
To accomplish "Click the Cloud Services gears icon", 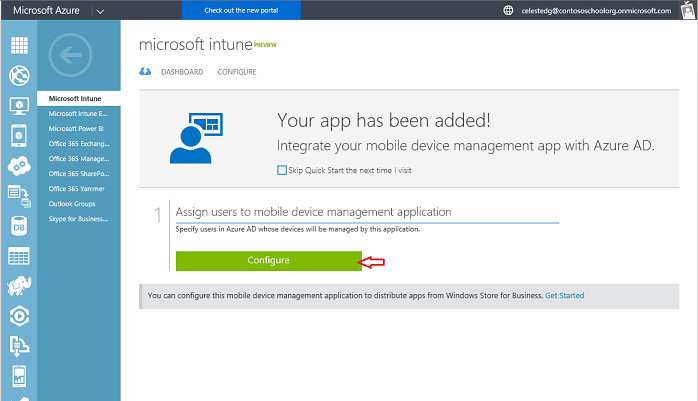I will coord(18,166).
